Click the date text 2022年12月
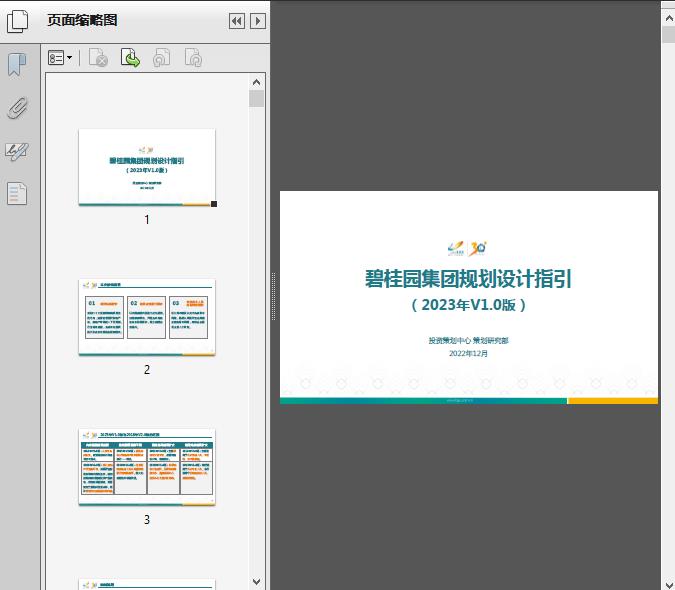675x590 pixels. click(468, 353)
